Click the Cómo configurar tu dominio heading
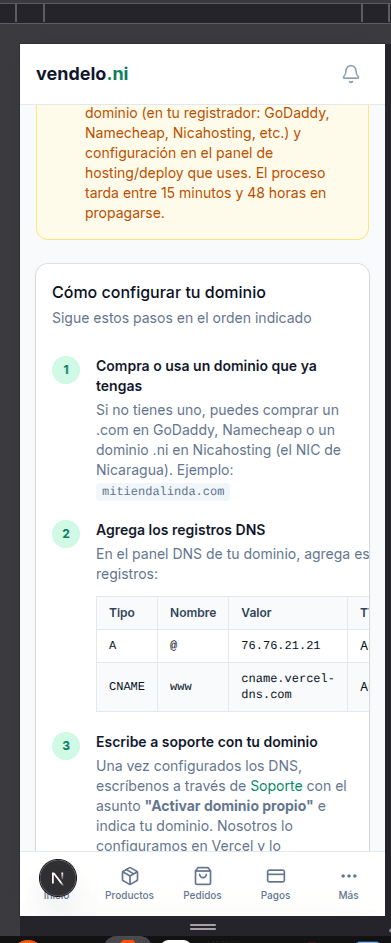This screenshot has height=943, width=391. point(159,293)
